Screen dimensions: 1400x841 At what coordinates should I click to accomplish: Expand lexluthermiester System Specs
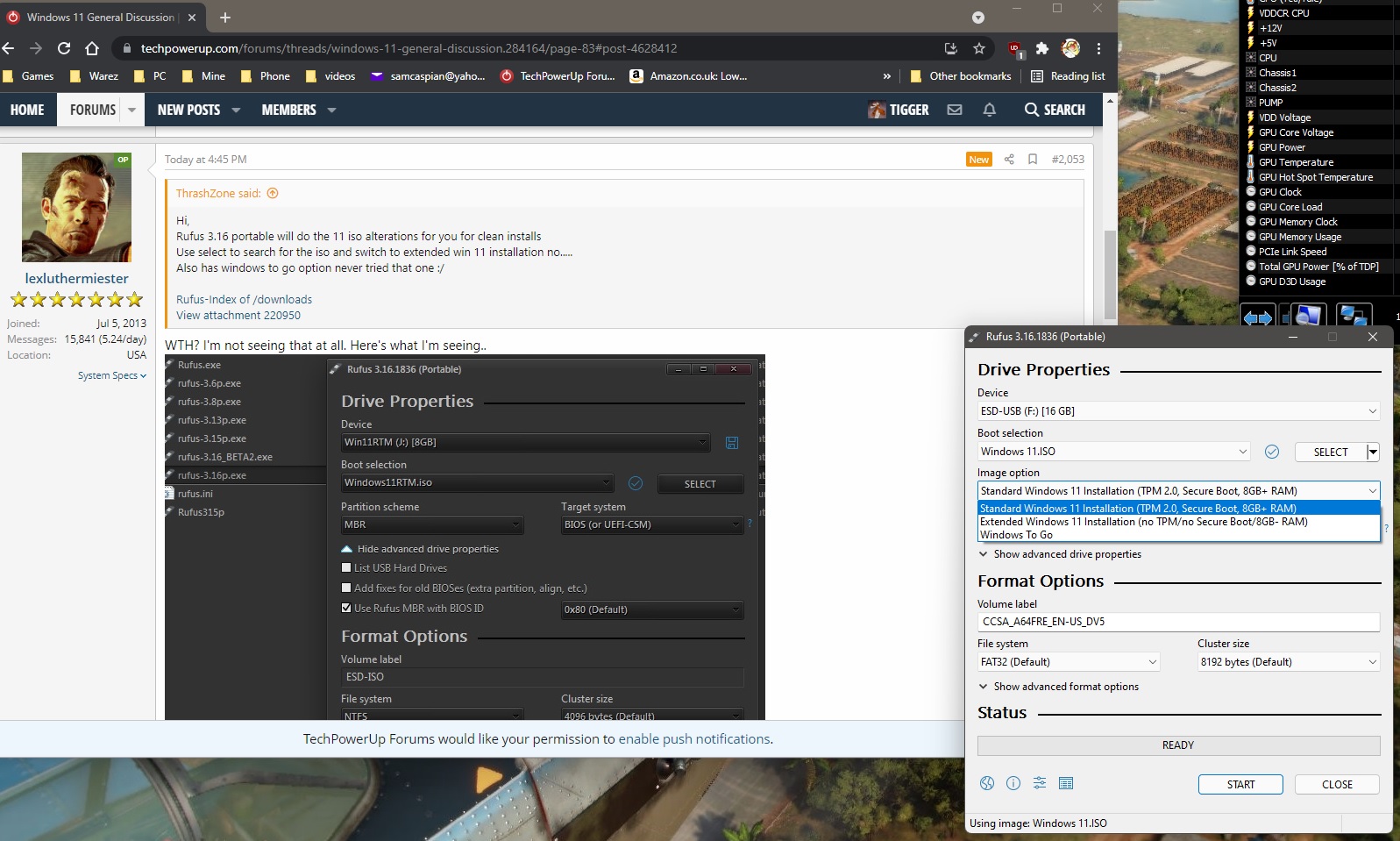pos(112,375)
